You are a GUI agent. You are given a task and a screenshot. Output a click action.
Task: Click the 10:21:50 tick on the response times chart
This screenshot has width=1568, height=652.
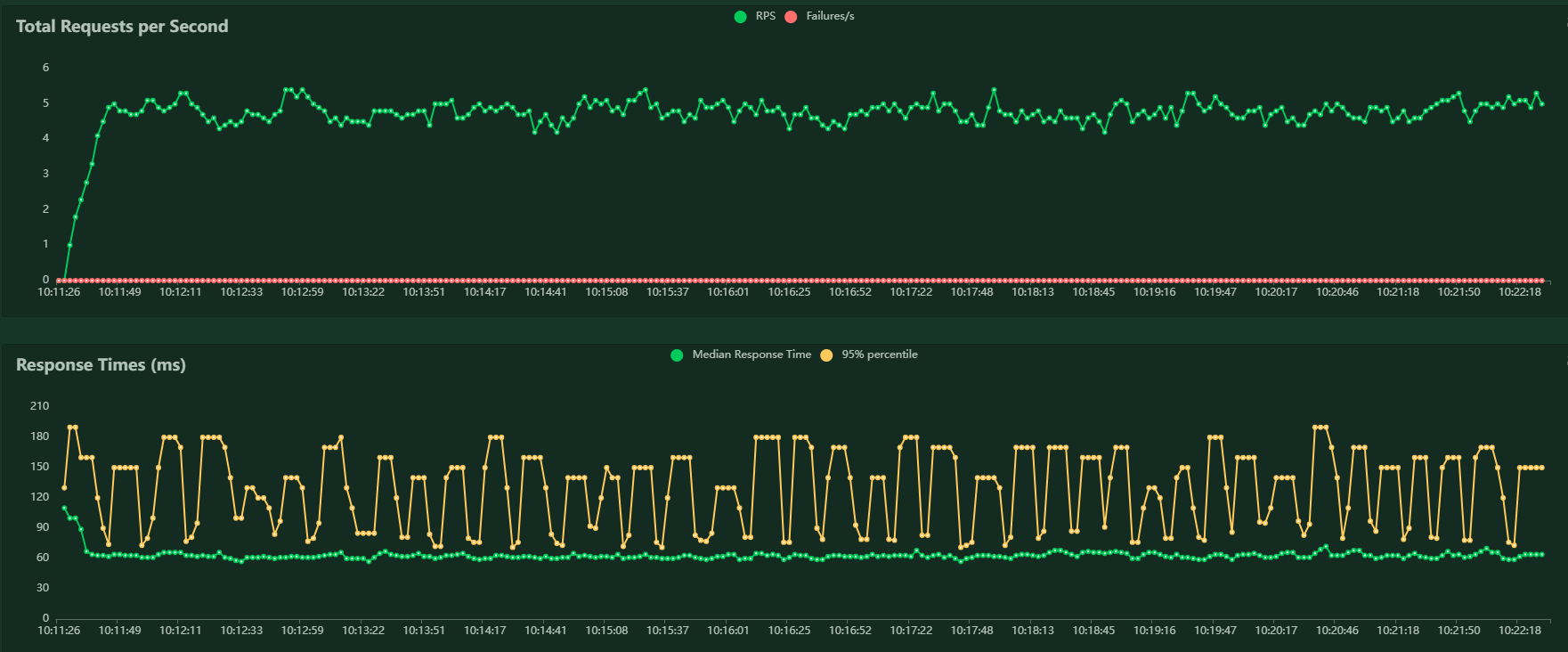[x=1459, y=631]
